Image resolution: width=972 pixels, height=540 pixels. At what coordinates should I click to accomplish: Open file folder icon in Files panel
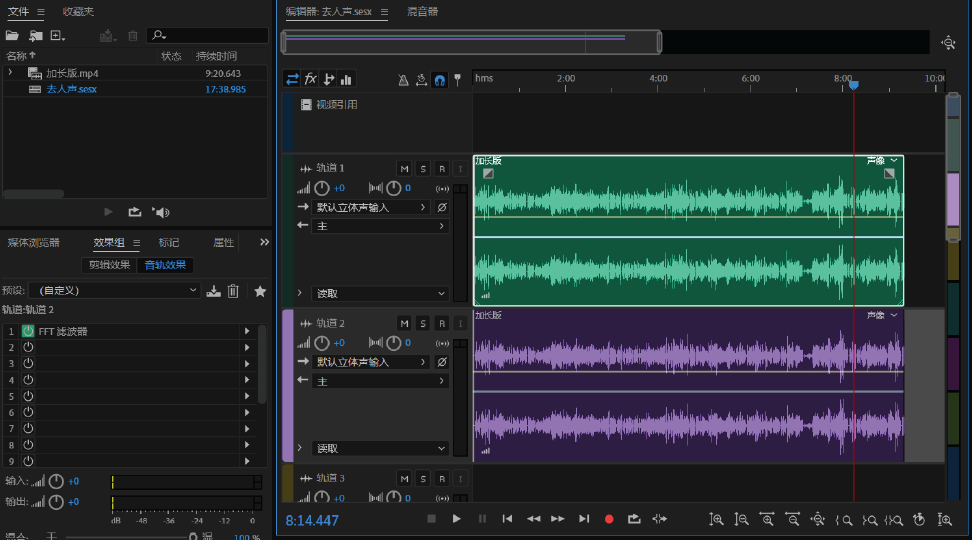[x=12, y=35]
